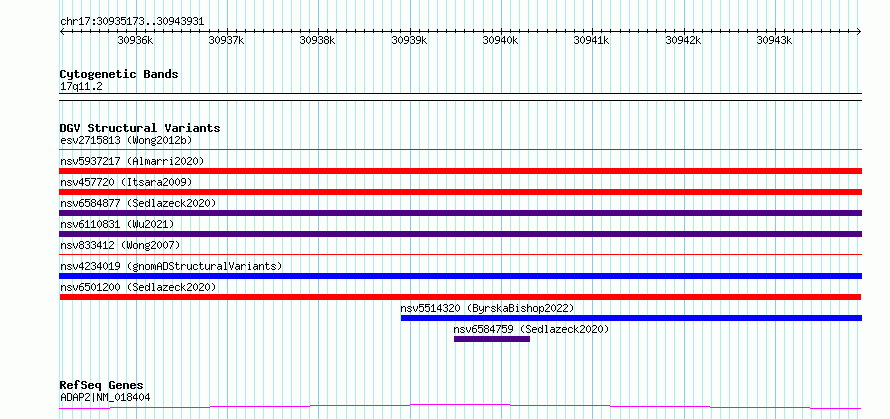Image resolution: width=890 pixels, height=419 pixels.
Task: Select the short purple nsv6584759 bar
Action: click(x=492, y=339)
